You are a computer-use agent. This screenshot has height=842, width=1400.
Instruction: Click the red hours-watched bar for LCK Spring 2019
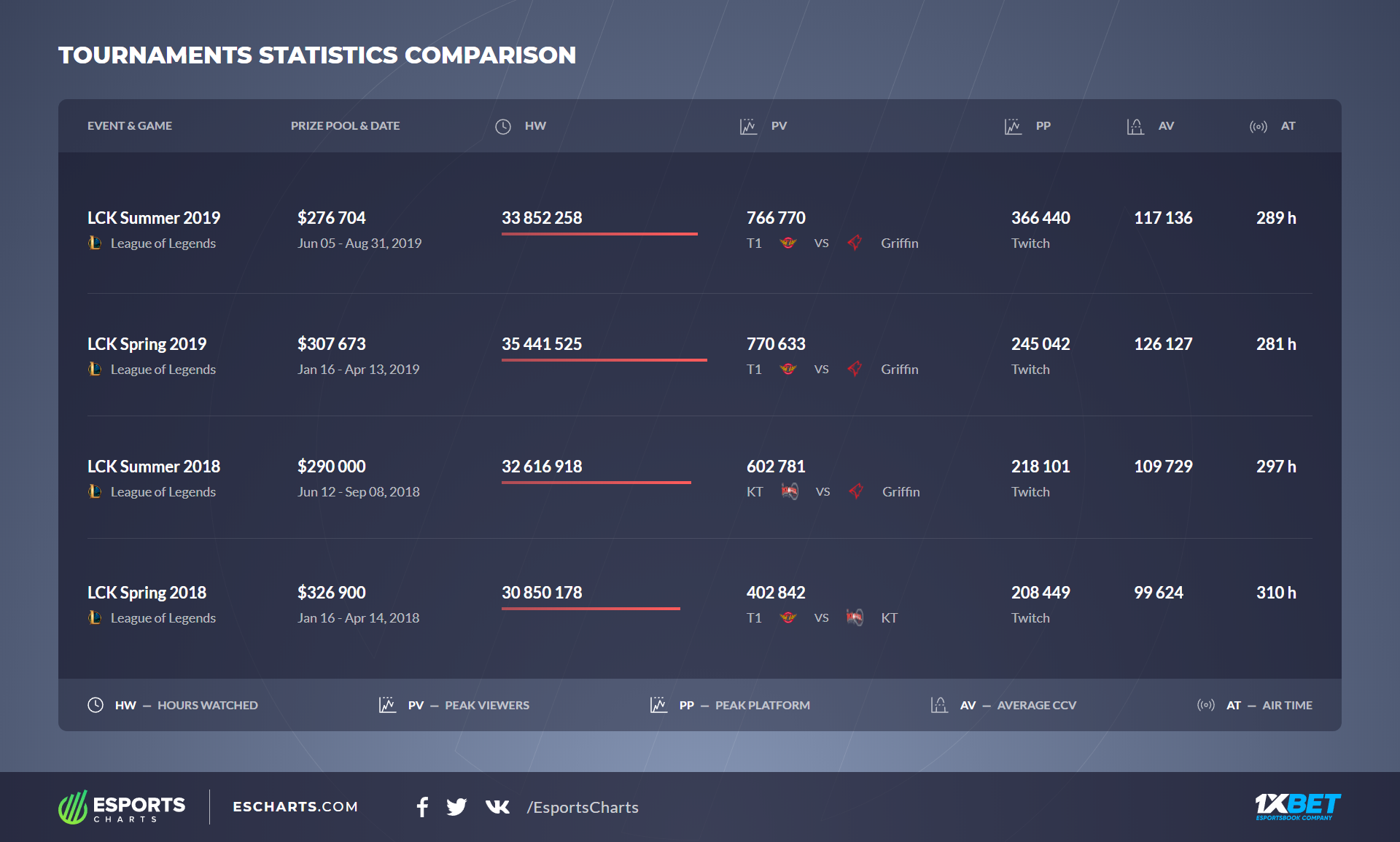tap(604, 359)
